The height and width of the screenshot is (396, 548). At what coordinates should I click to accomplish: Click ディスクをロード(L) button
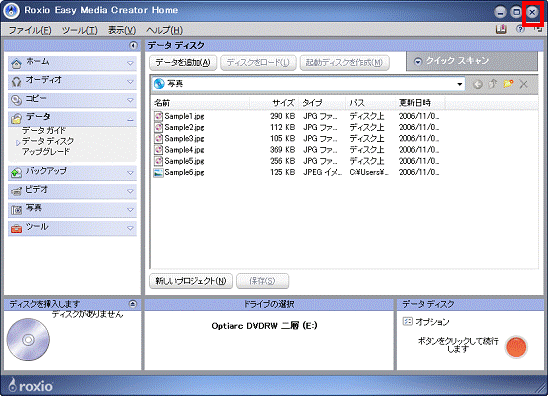click(x=258, y=63)
